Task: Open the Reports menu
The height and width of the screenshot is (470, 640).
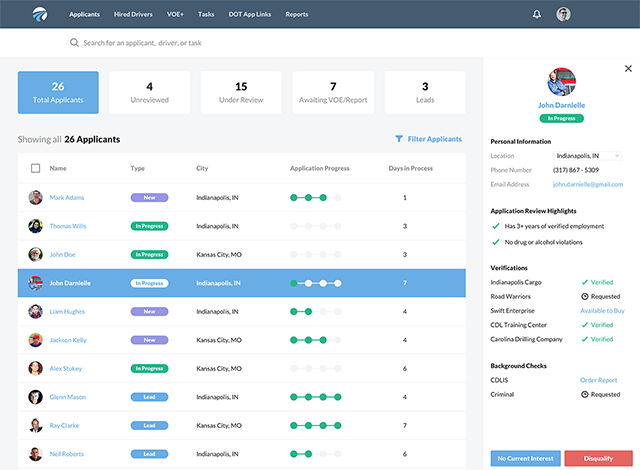Action: (297, 14)
